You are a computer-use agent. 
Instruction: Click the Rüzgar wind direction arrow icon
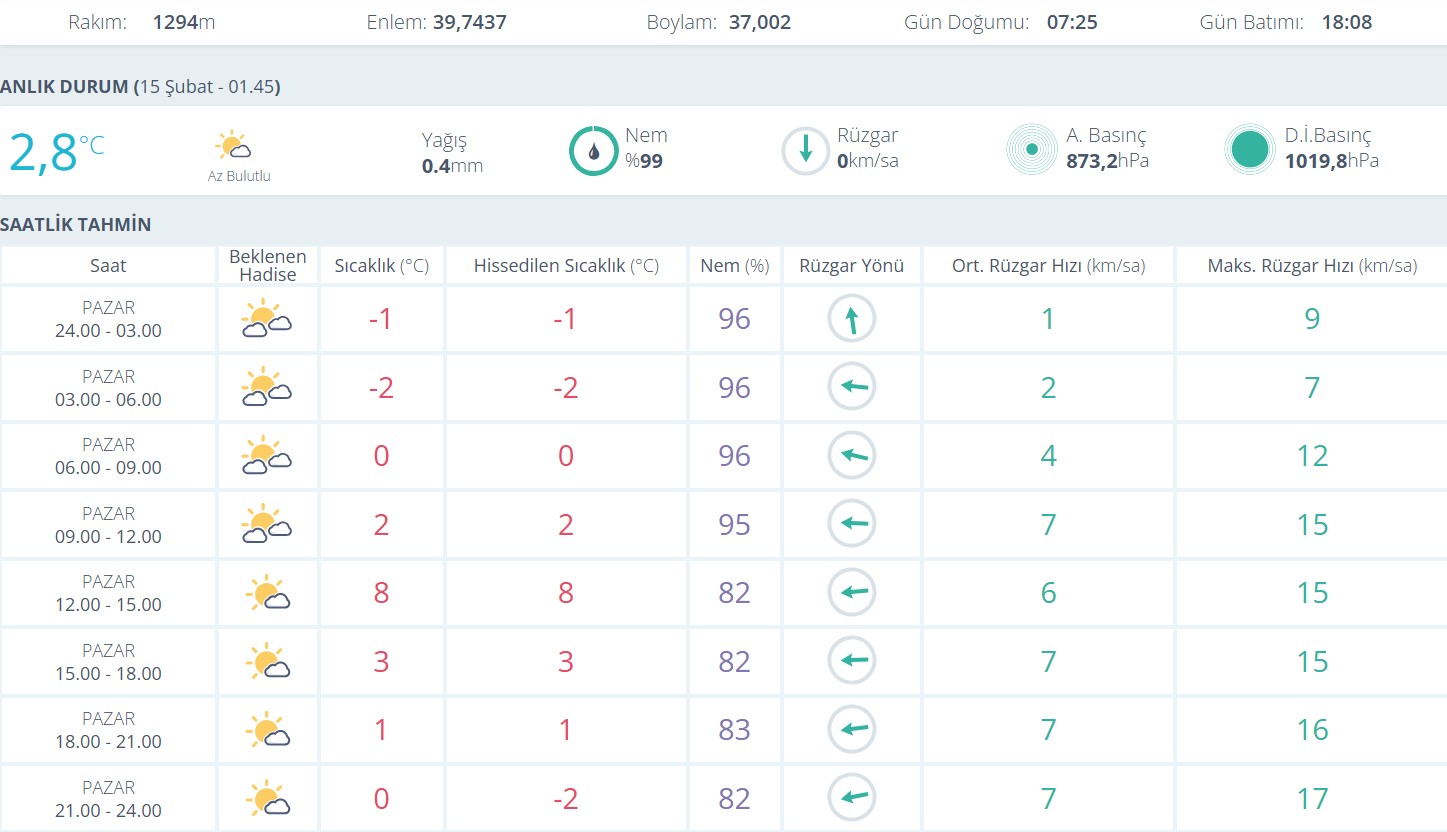tap(805, 151)
